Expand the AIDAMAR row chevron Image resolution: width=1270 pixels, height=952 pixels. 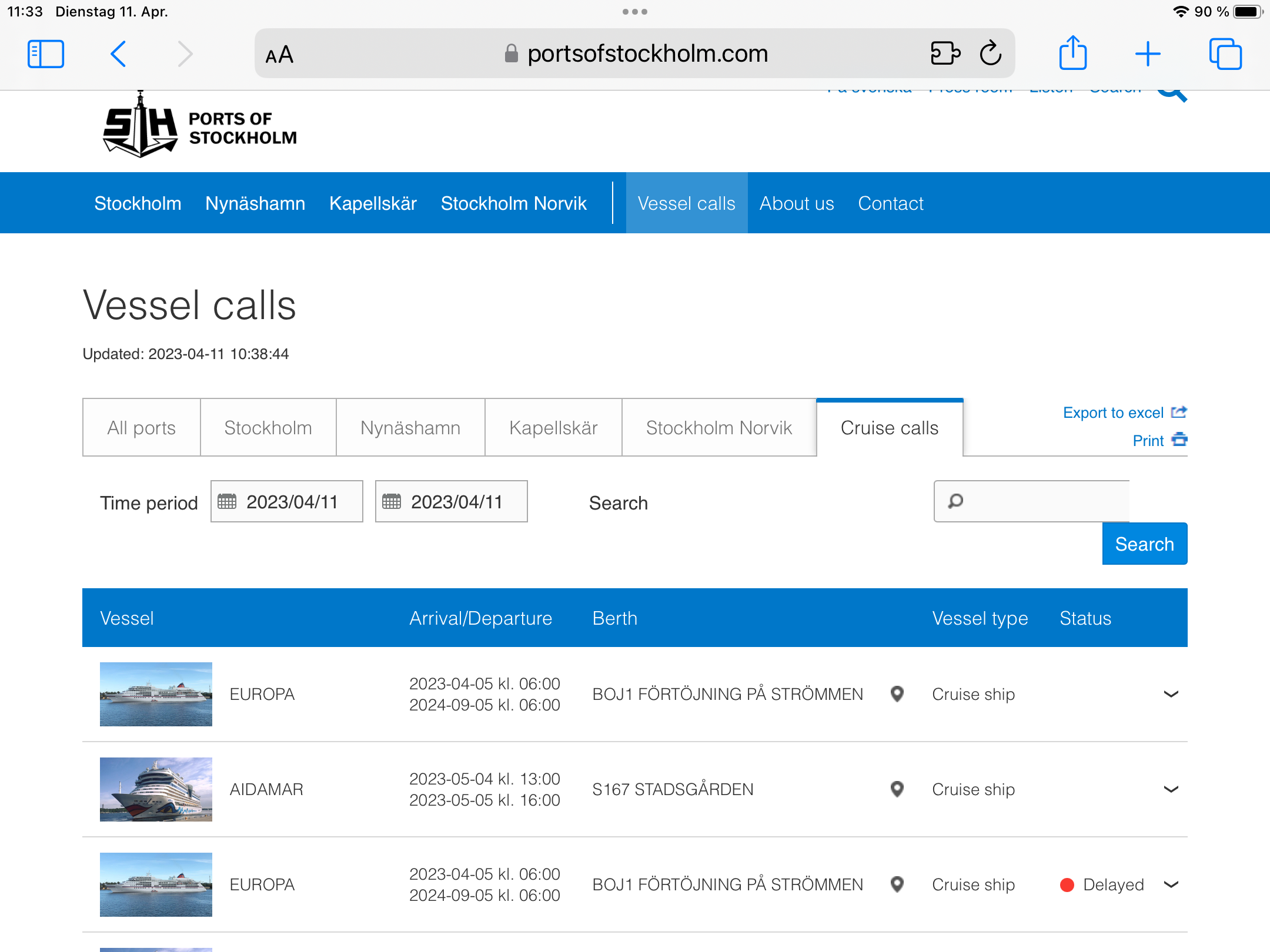pyautogui.click(x=1171, y=789)
